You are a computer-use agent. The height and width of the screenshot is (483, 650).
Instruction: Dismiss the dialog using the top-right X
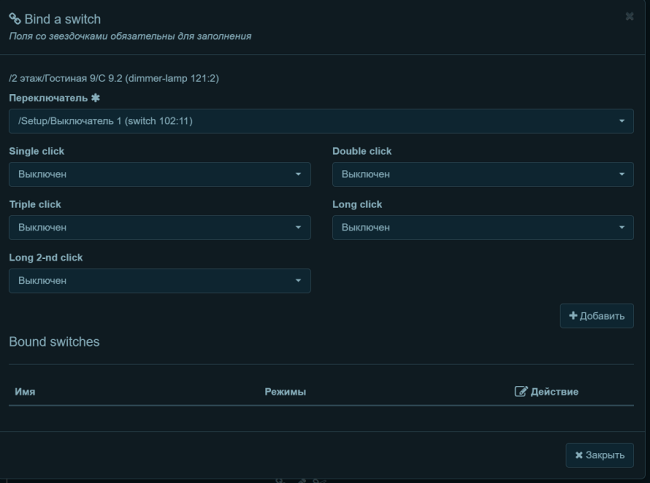point(629,17)
